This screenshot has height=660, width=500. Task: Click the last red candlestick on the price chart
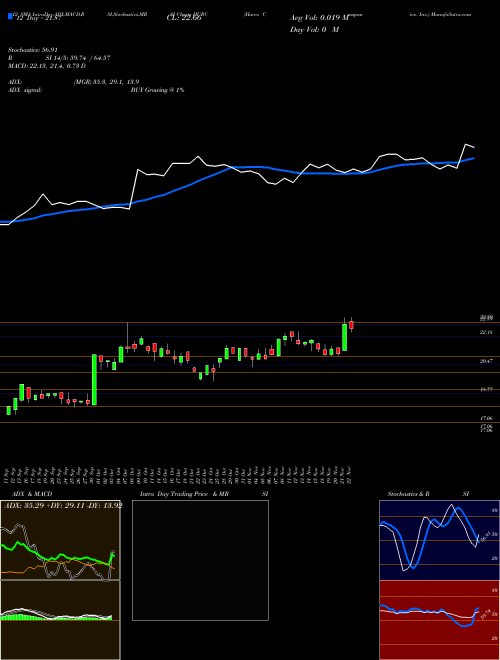click(x=351, y=325)
